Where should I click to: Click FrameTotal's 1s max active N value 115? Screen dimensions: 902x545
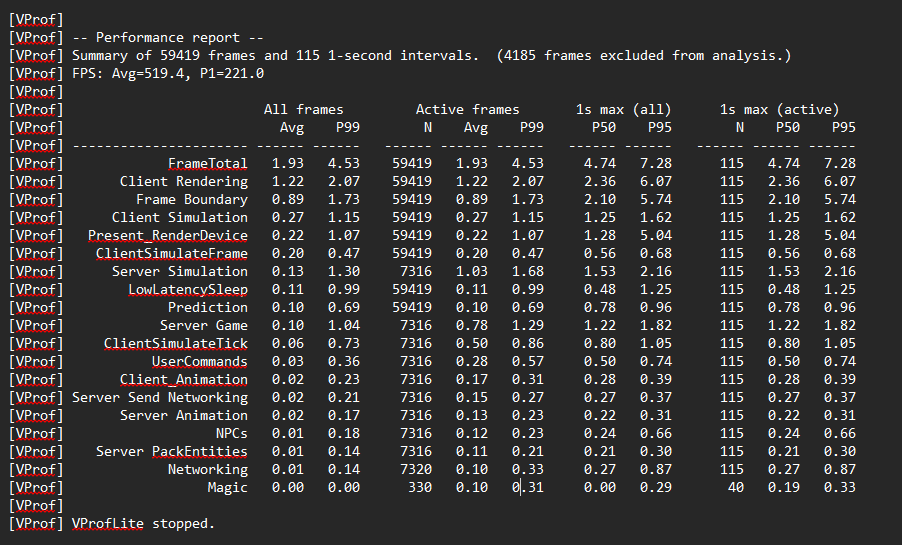pyautogui.click(x=732, y=163)
